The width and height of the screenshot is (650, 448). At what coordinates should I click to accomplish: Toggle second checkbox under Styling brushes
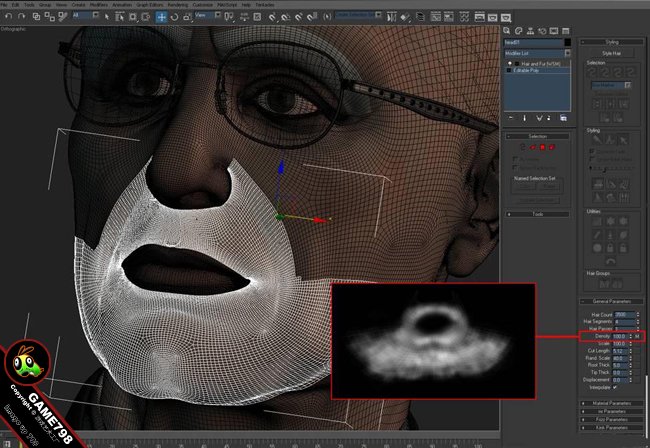[592, 159]
